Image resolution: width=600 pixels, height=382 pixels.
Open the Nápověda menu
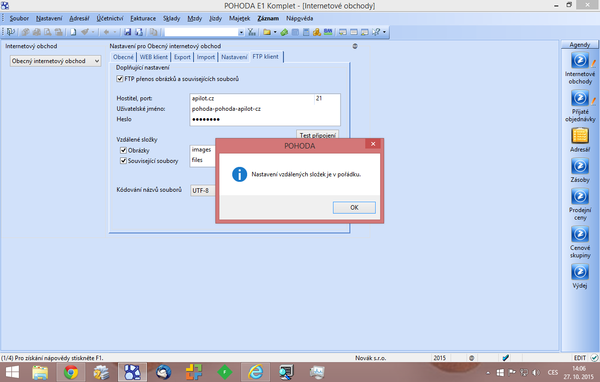click(x=300, y=18)
